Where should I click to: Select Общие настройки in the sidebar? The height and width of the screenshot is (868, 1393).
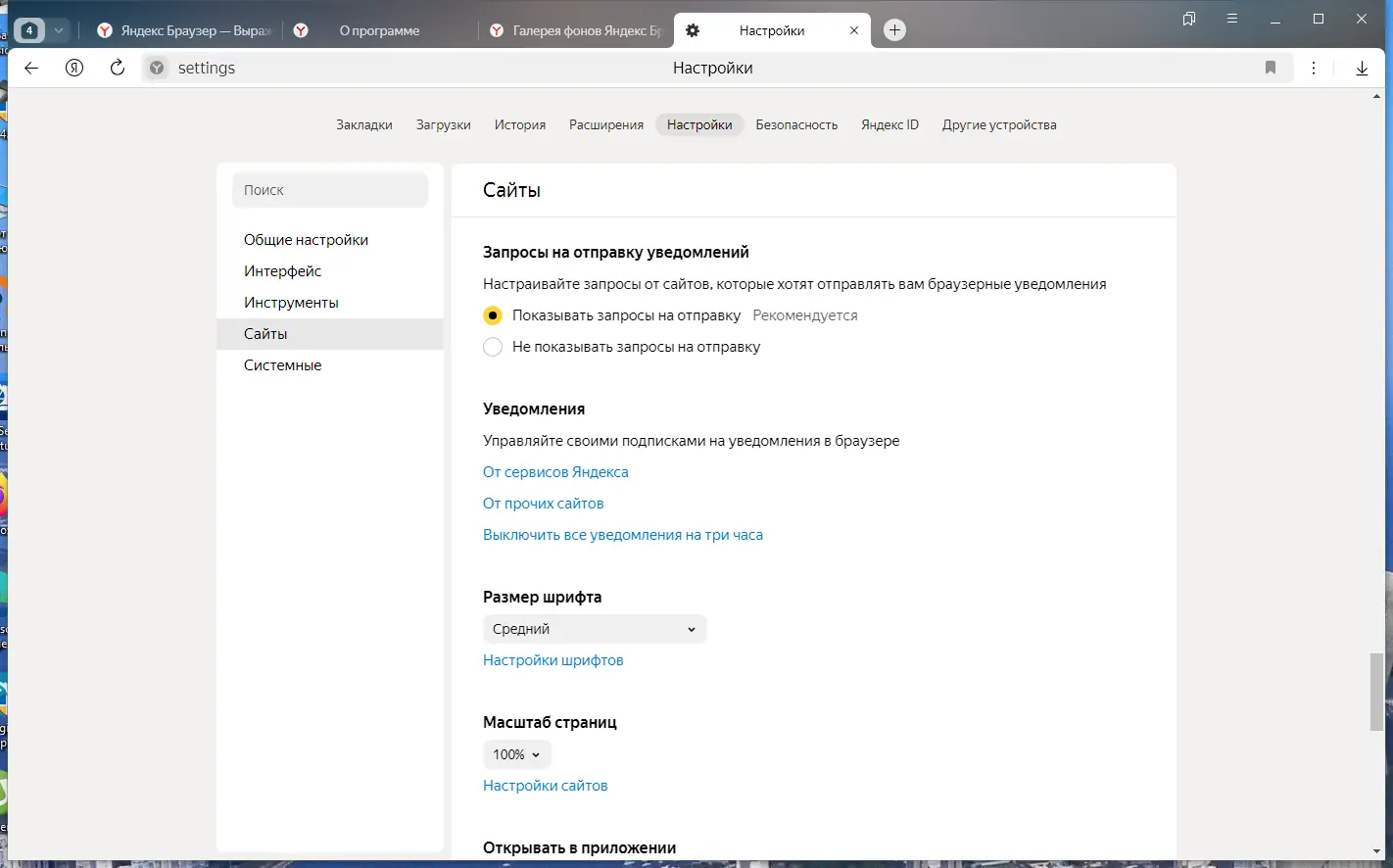coord(330,240)
